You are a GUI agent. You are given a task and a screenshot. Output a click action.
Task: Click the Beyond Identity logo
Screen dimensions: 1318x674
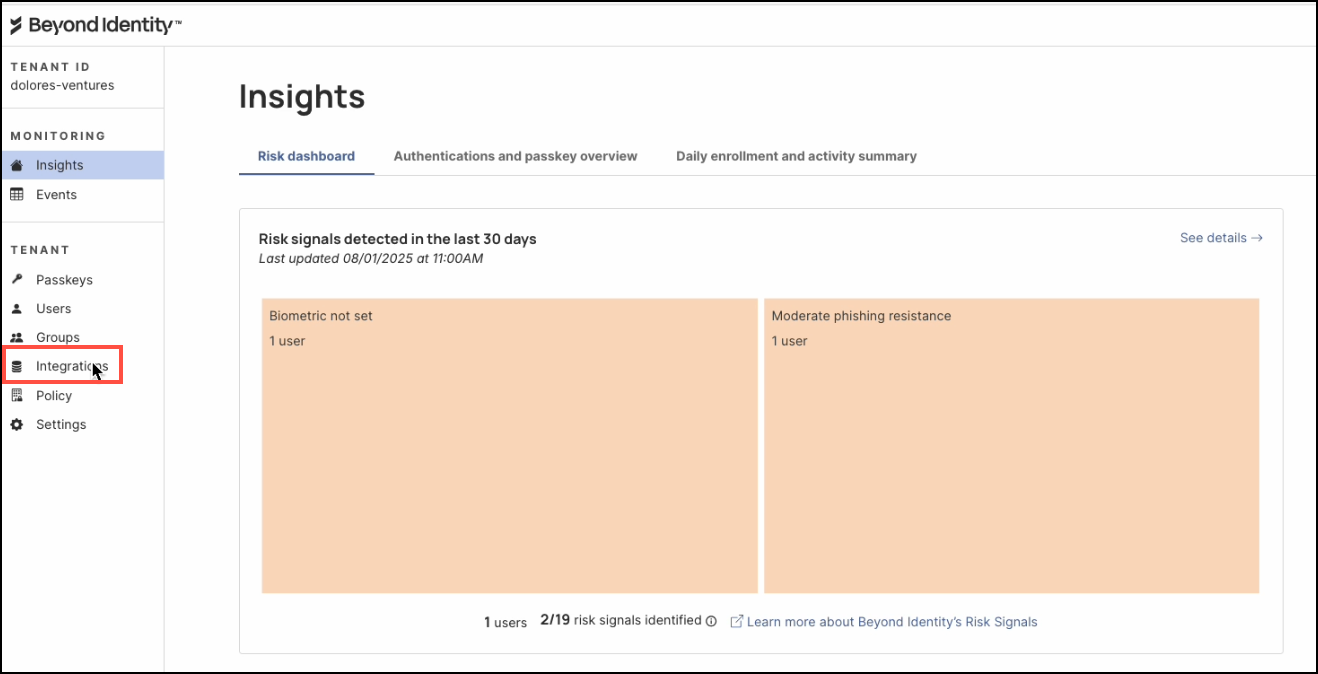[95, 25]
